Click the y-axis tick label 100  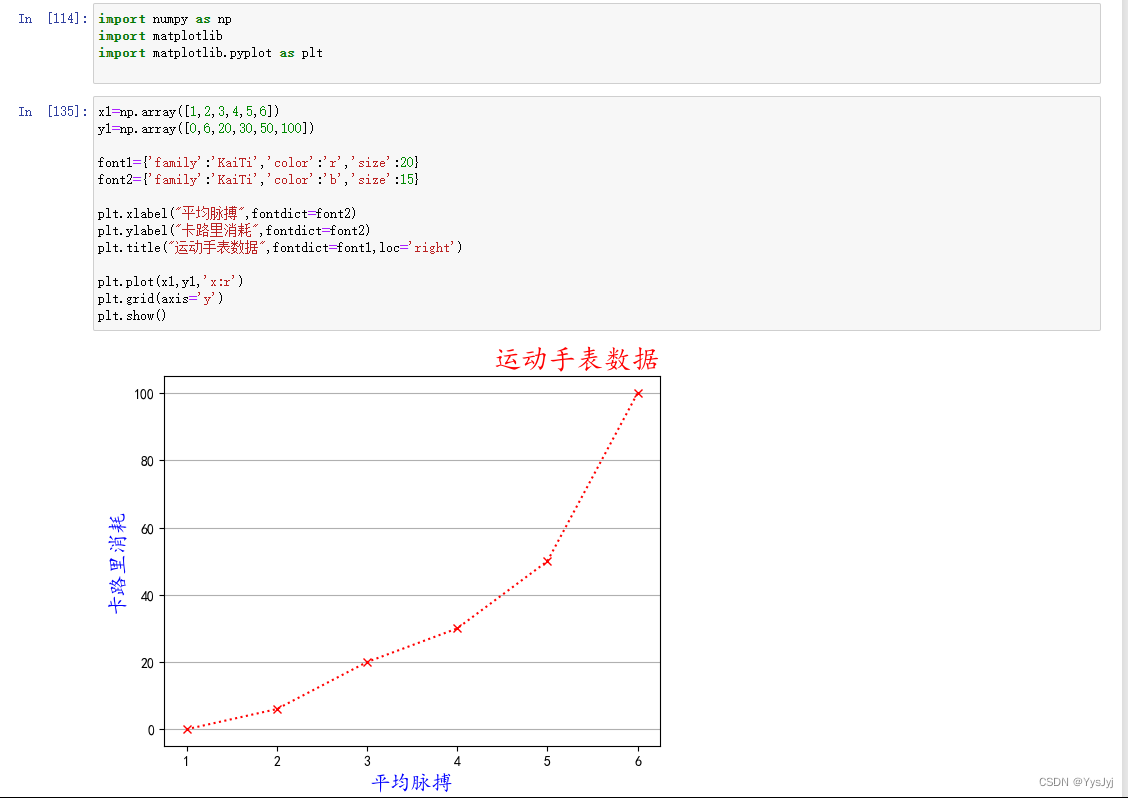click(144, 394)
